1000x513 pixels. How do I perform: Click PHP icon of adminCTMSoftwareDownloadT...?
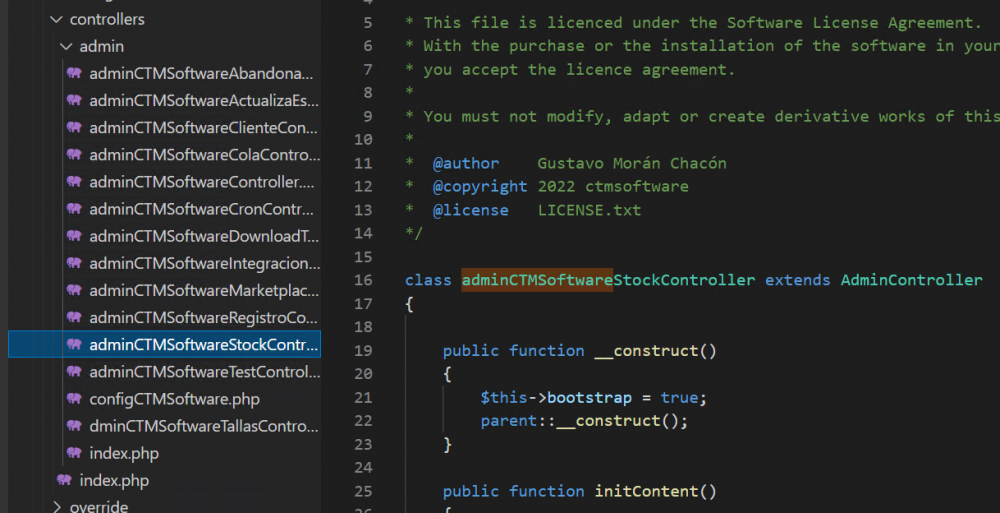click(x=74, y=235)
